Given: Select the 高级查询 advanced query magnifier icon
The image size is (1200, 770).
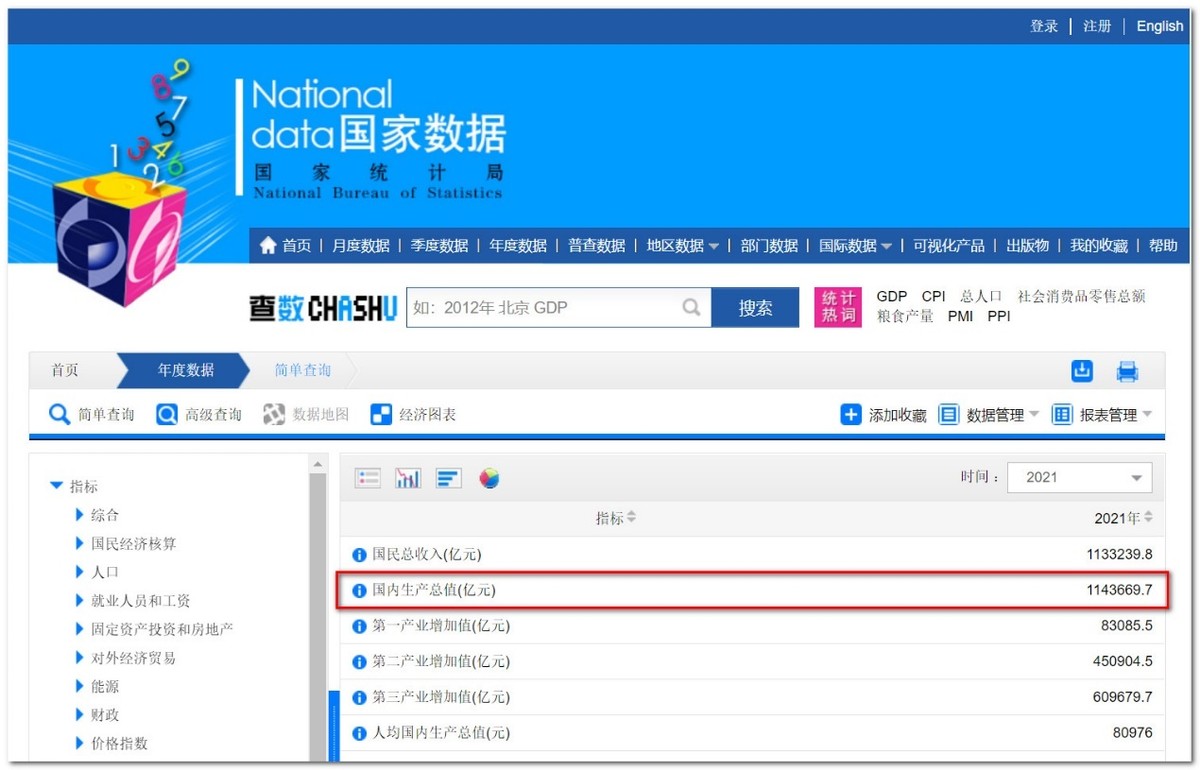Looking at the screenshot, I should click(x=168, y=414).
